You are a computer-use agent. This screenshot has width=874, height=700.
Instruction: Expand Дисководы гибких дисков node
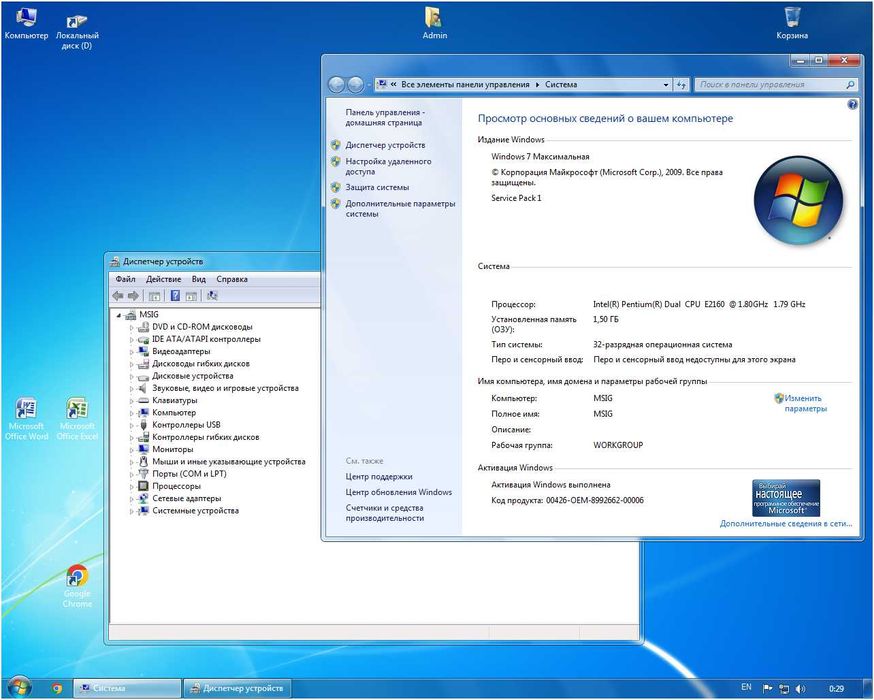(x=132, y=364)
